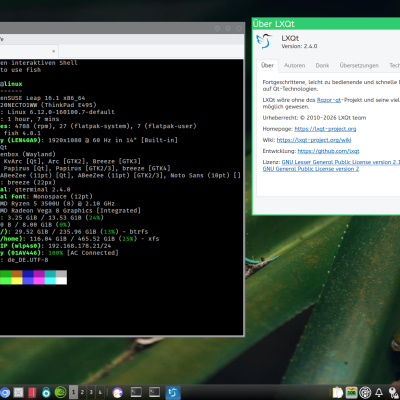The height and width of the screenshot is (400, 400).
Task: Click the '1 hour, 7 mins' uptime text
Action: coord(33,119)
